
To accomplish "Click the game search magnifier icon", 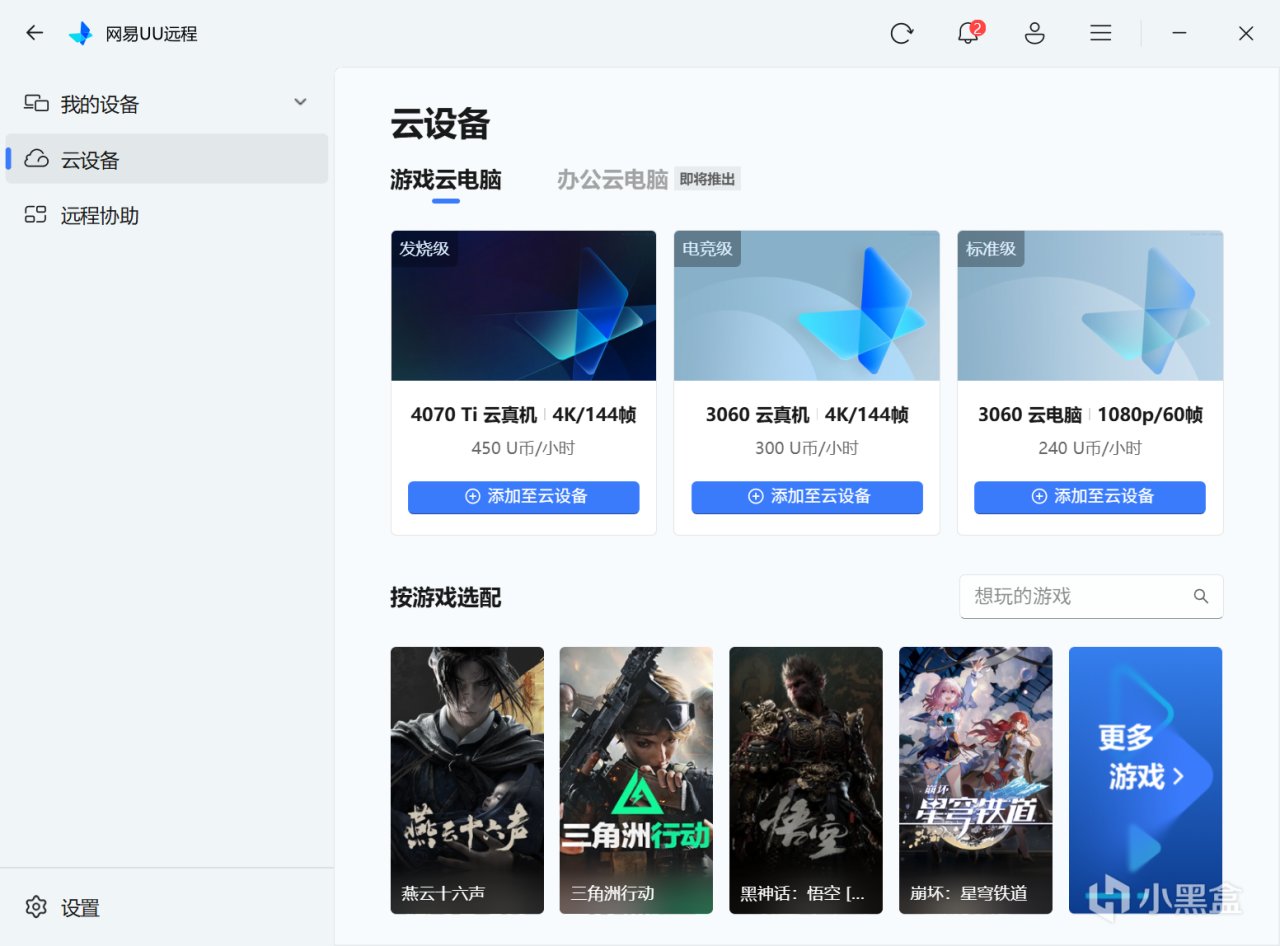I will (x=1201, y=596).
